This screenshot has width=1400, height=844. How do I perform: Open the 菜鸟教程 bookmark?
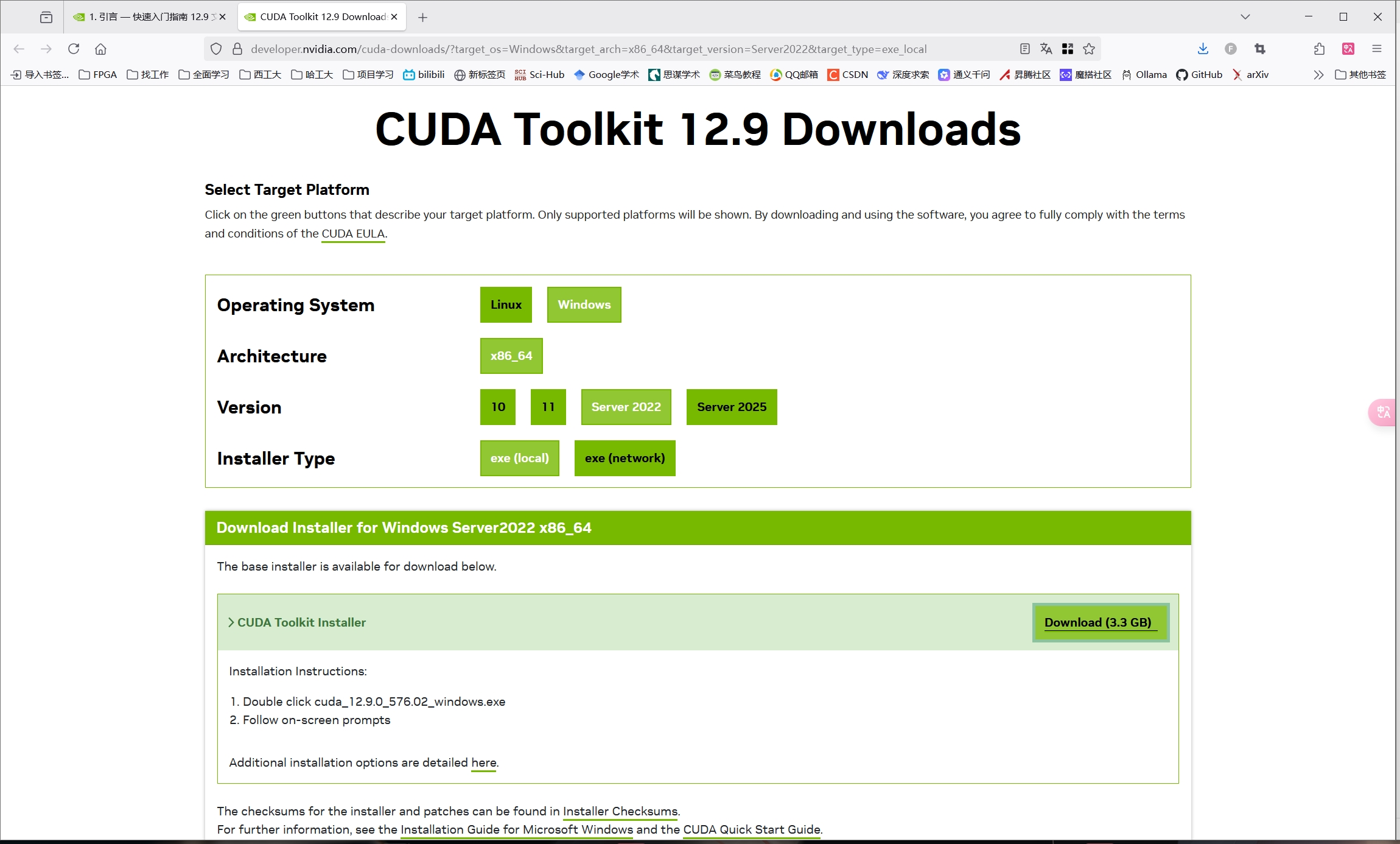pos(735,75)
